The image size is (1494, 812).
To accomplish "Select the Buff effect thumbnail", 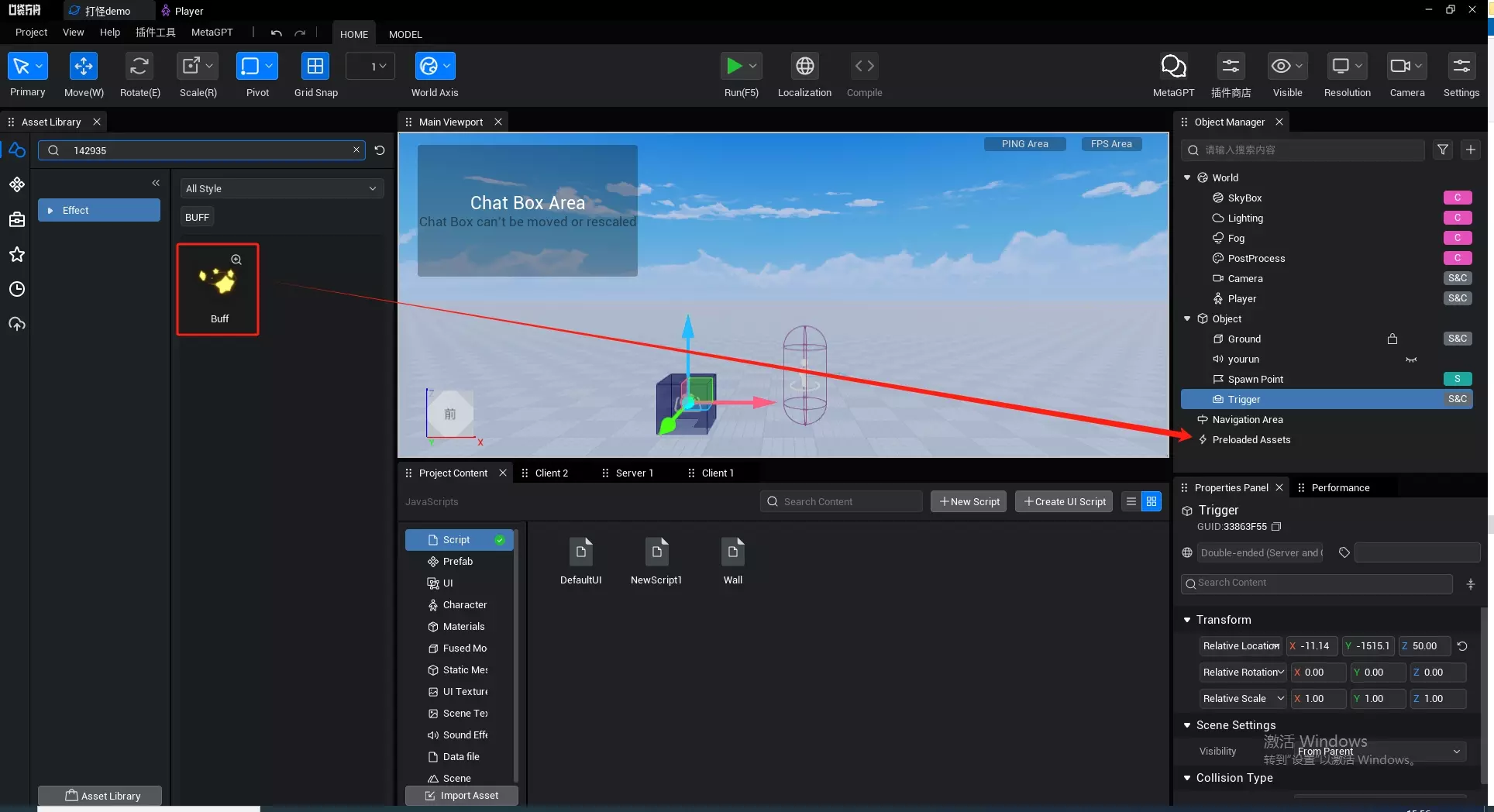I will coord(218,289).
